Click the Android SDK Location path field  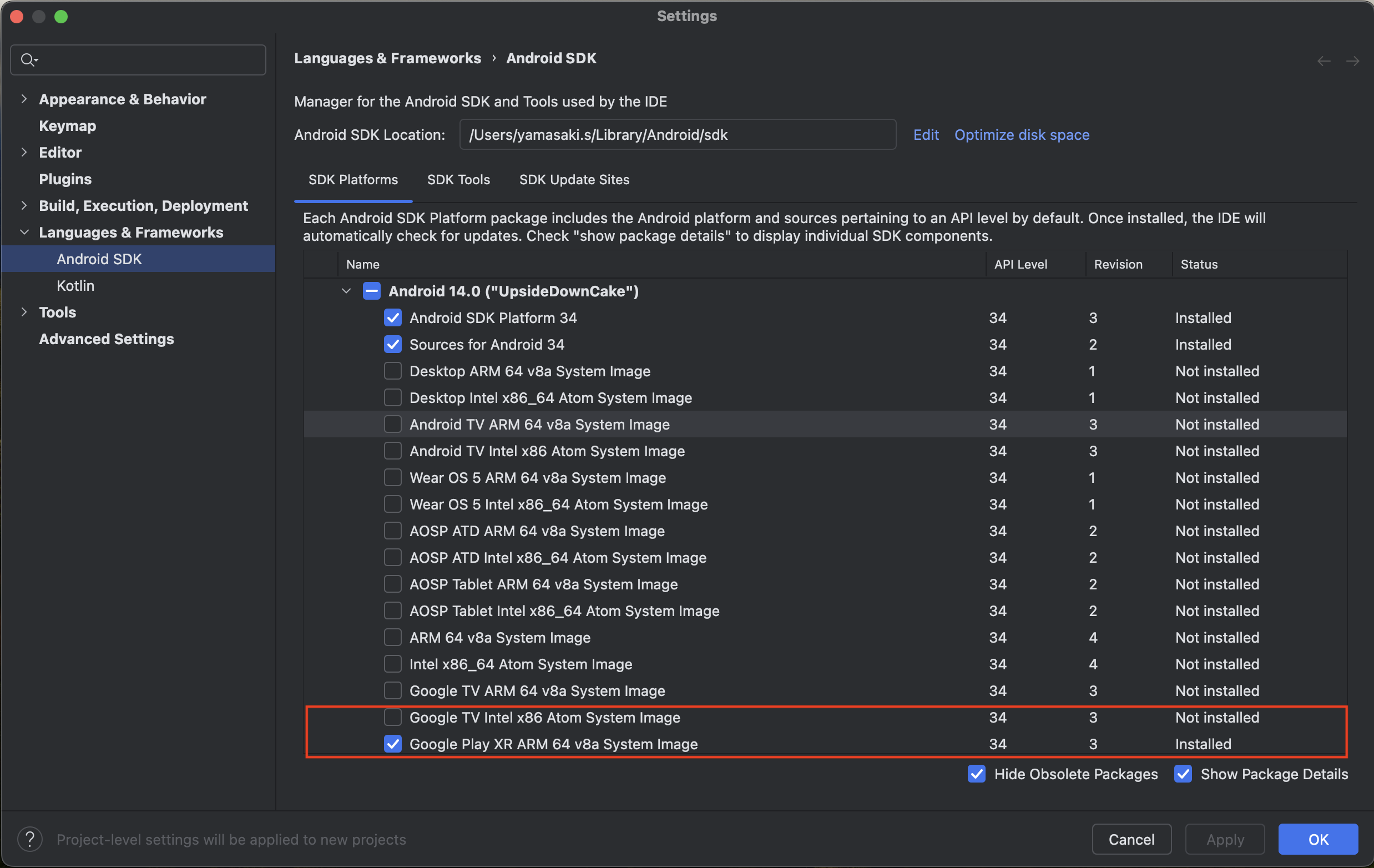[x=678, y=135]
